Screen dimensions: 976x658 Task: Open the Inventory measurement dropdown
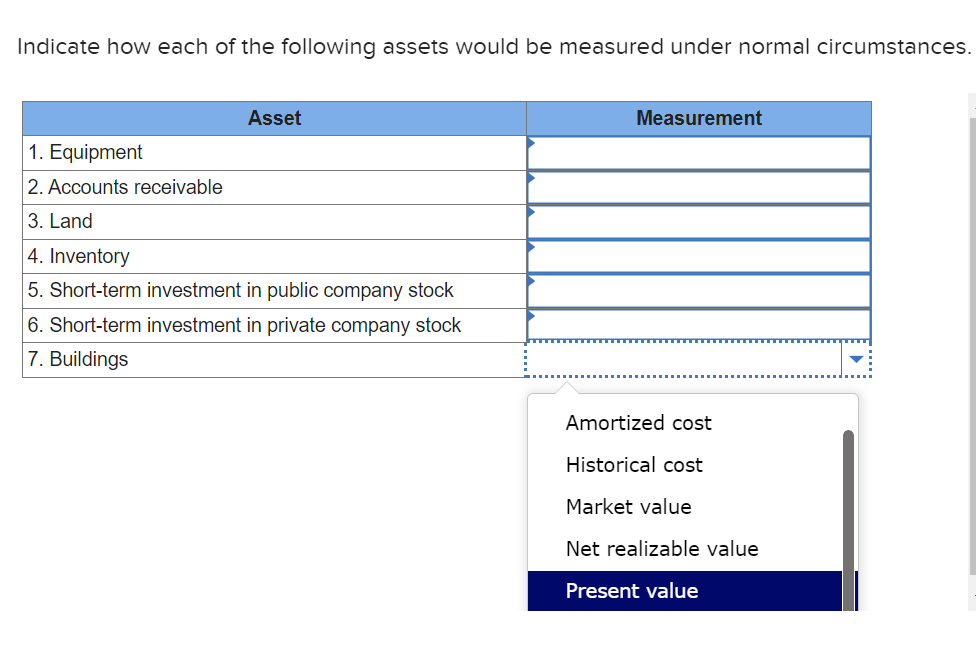tap(698, 256)
